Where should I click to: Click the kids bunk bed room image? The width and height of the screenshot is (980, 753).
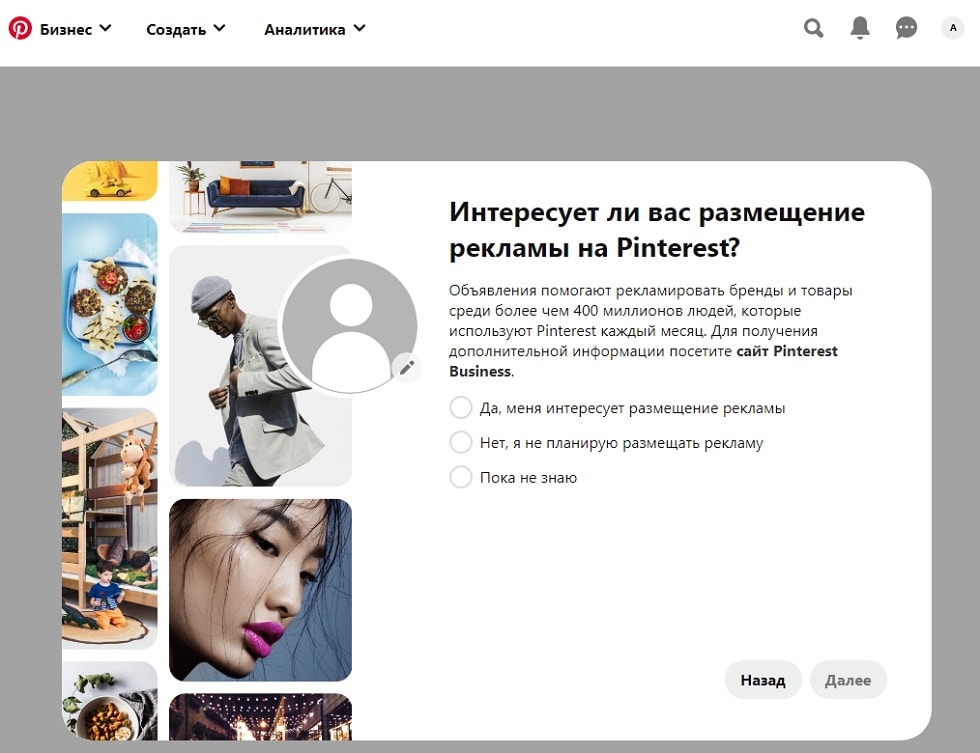tap(109, 529)
